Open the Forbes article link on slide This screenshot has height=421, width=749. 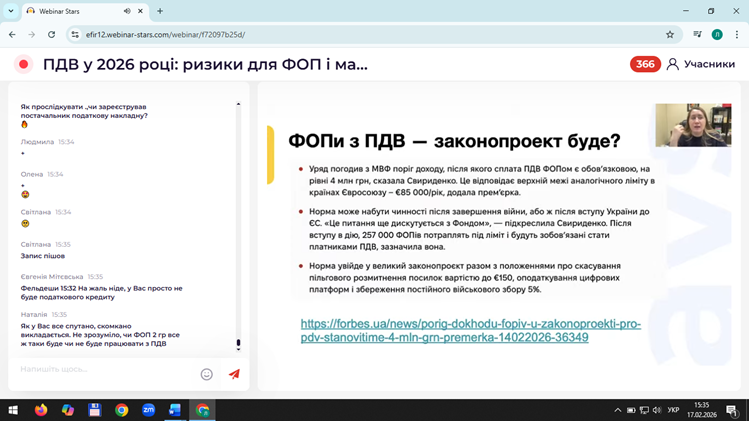(x=470, y=331)
